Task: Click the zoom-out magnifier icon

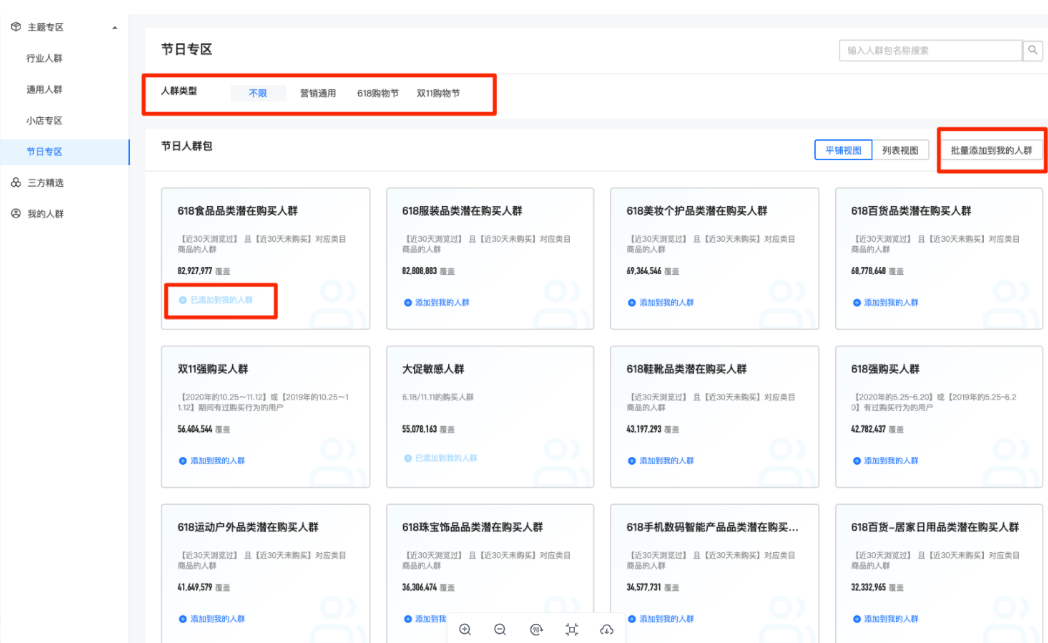Action: click(x=500, y=630)
